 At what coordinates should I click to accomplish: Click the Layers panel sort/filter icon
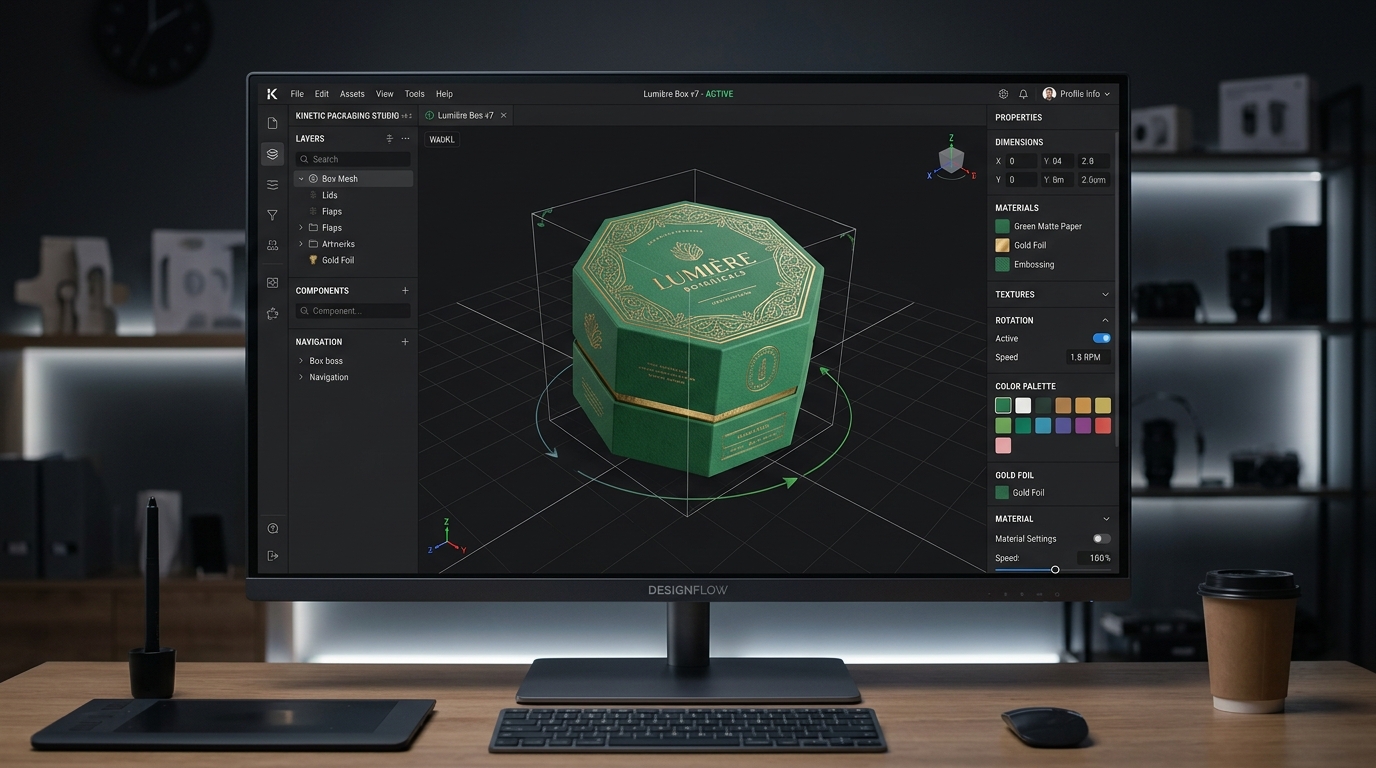(x=389, y=139)
